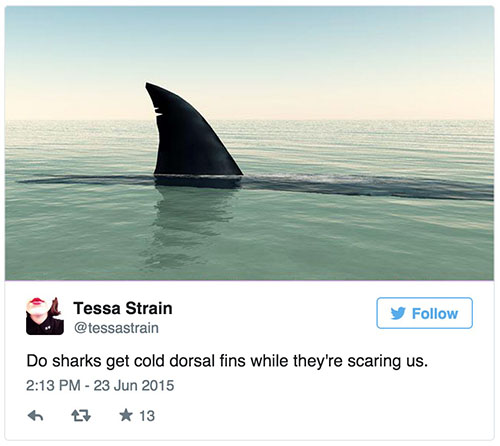This screenshot has width=500, height=446.
Task: Select the word 'dorsal' in the tweet
Action: click(x=192, y=361)
